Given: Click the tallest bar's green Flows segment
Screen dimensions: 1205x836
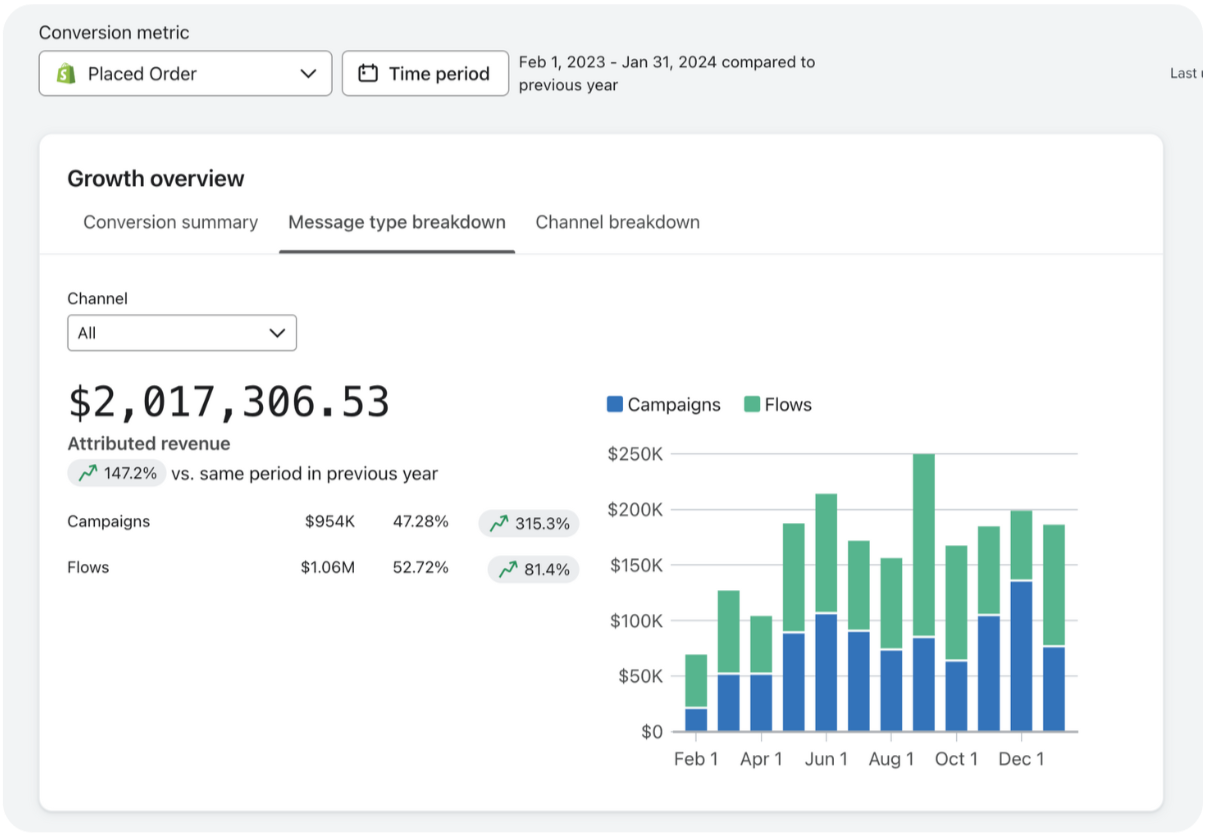Looking at the screenshot, I should [x=924, y=545].
